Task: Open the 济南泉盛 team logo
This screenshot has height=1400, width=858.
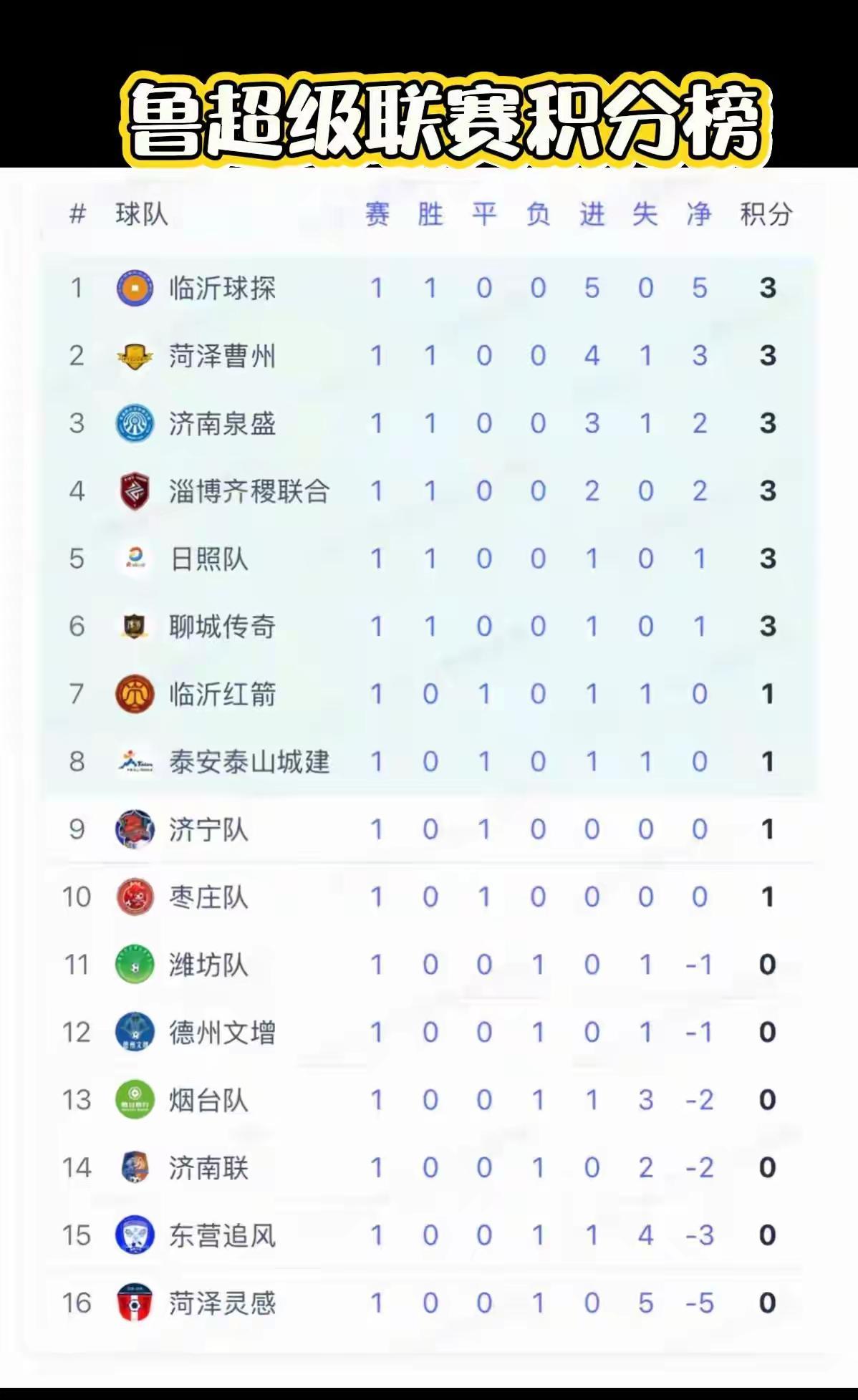Action: coord(135,423)
